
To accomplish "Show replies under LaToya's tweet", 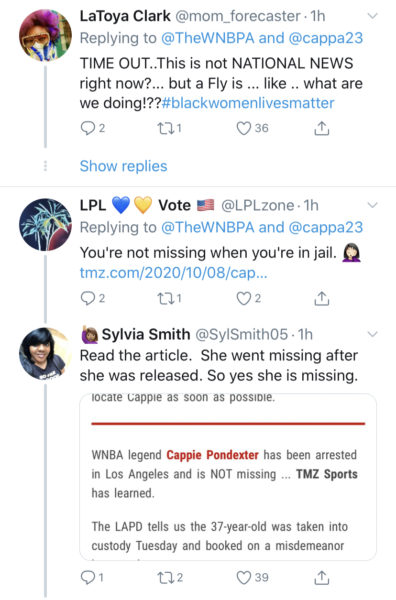I will click(x=123, y=166).
